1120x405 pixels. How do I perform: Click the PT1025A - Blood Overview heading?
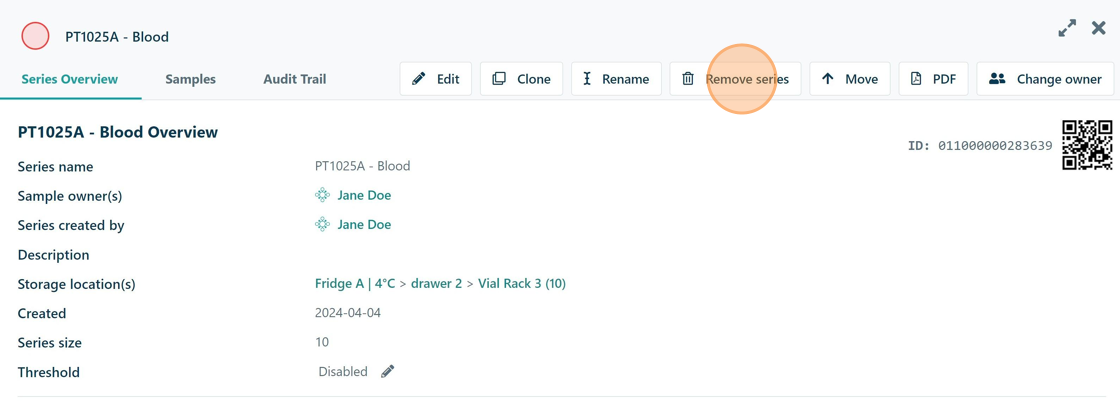point(118,132)
